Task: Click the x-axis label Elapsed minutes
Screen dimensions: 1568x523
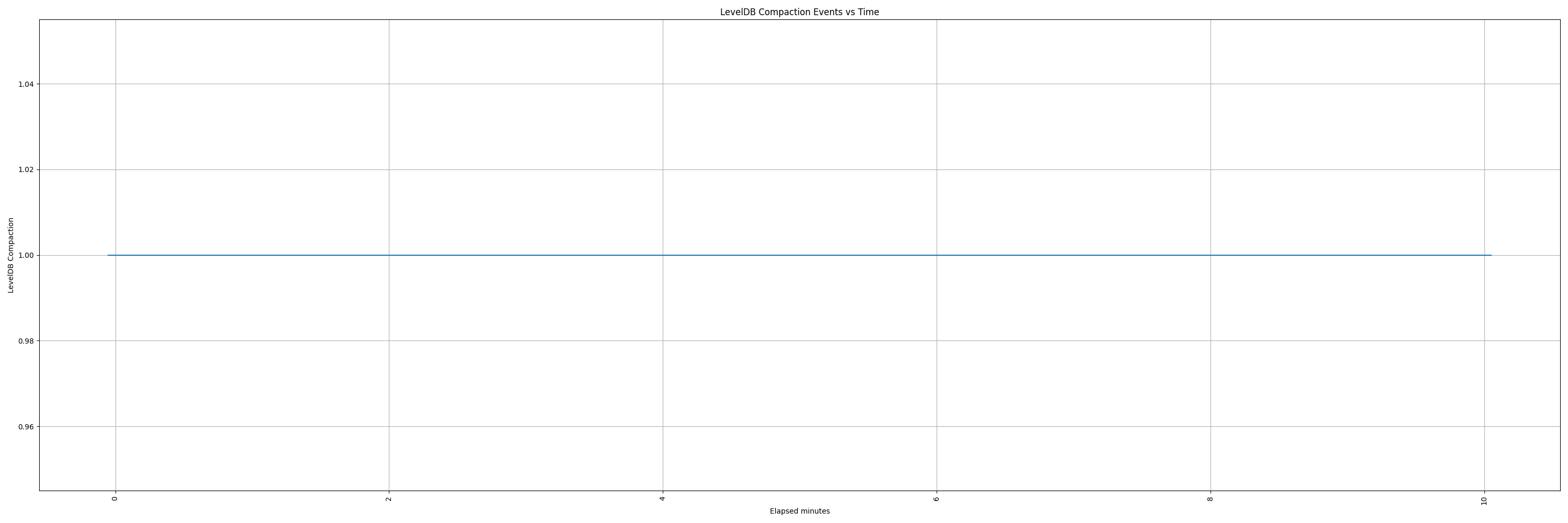Action: coord(803,511)
